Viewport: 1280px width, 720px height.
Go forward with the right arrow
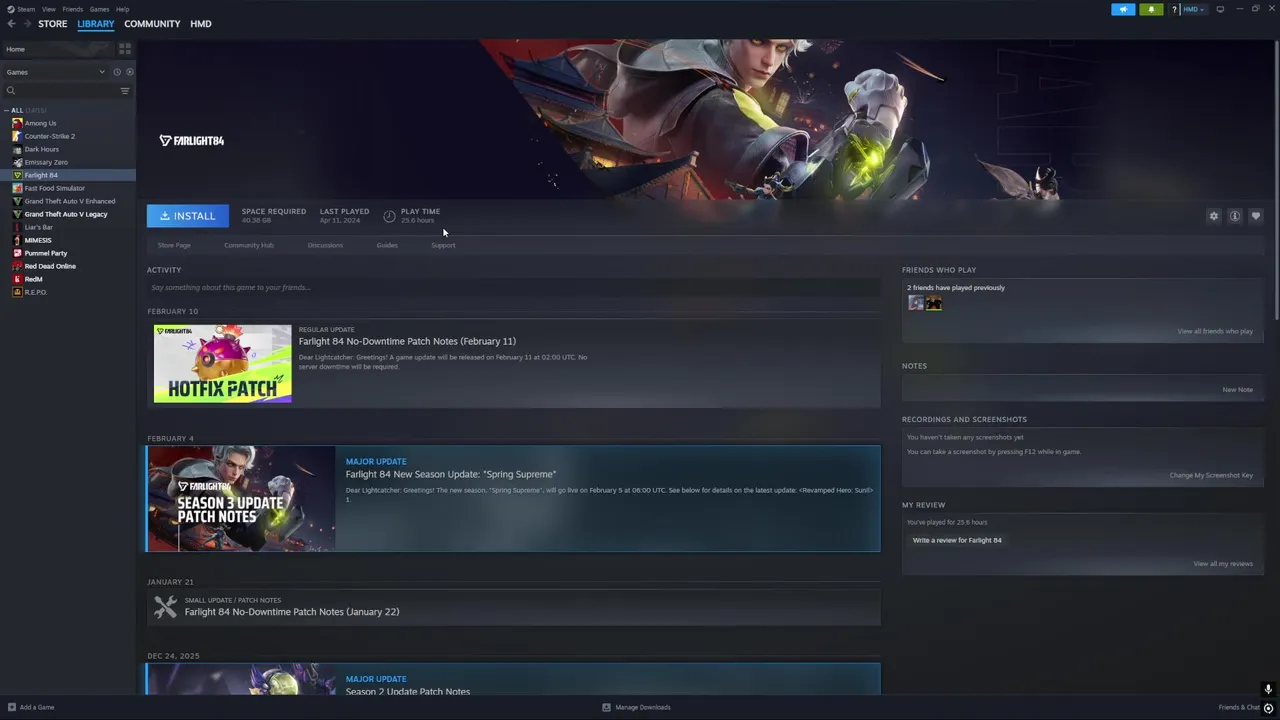[27, 24]
